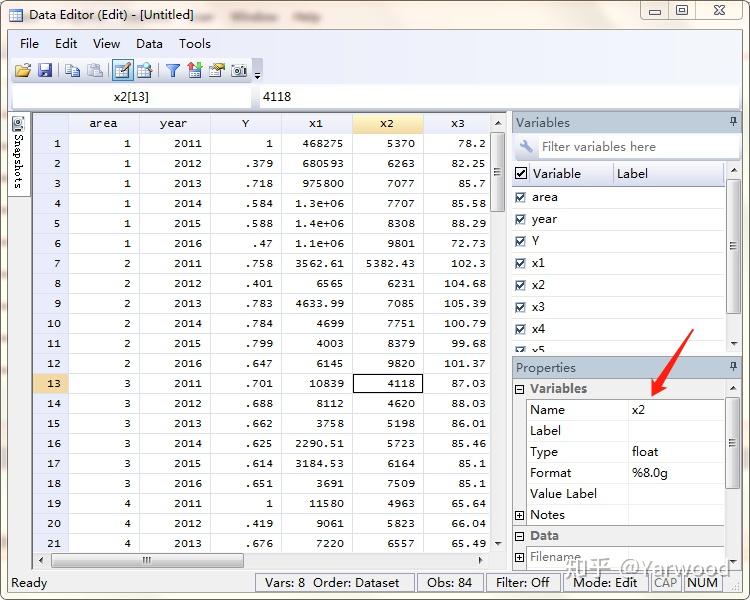
Task: Collapse the Variables section in Properties
Action: 520,389
